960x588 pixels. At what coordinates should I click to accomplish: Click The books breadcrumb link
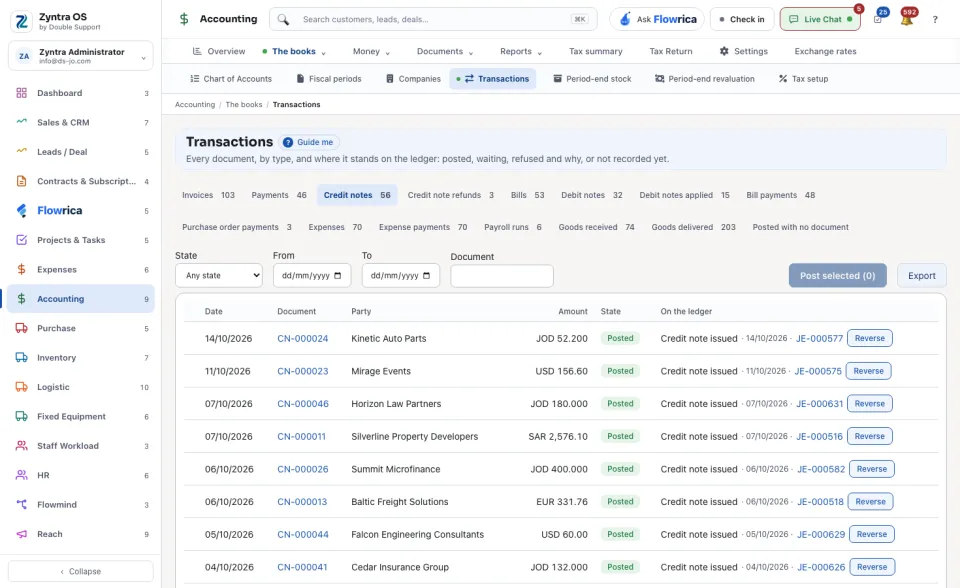pyautogui.click(x=244, y=105)
